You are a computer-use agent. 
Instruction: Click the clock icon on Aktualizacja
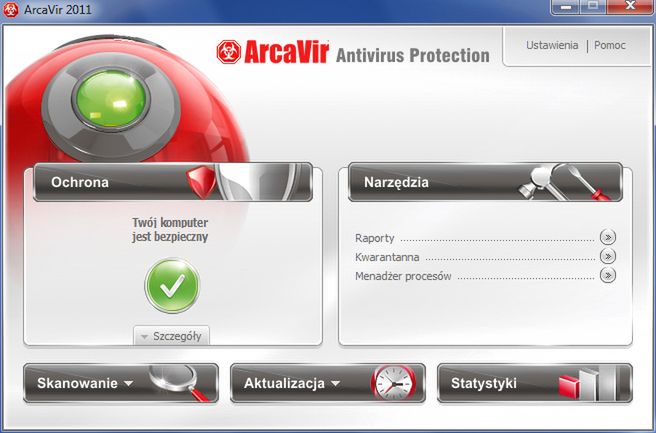pyautogui.click(x=393, y=382)
